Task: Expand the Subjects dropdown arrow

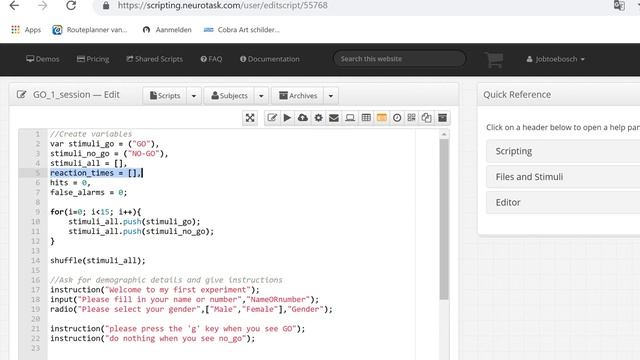Action: click(261, 96)
